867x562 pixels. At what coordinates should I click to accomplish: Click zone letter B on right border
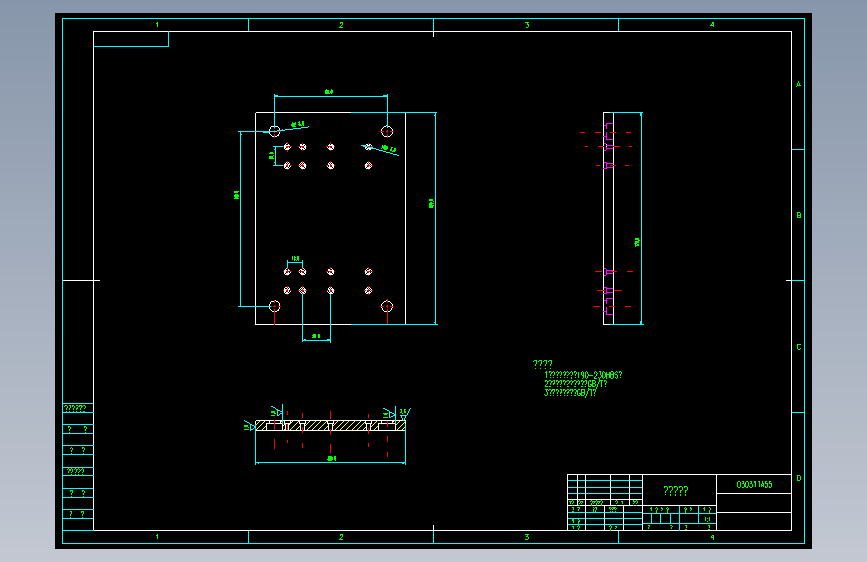tap(798, 215)
